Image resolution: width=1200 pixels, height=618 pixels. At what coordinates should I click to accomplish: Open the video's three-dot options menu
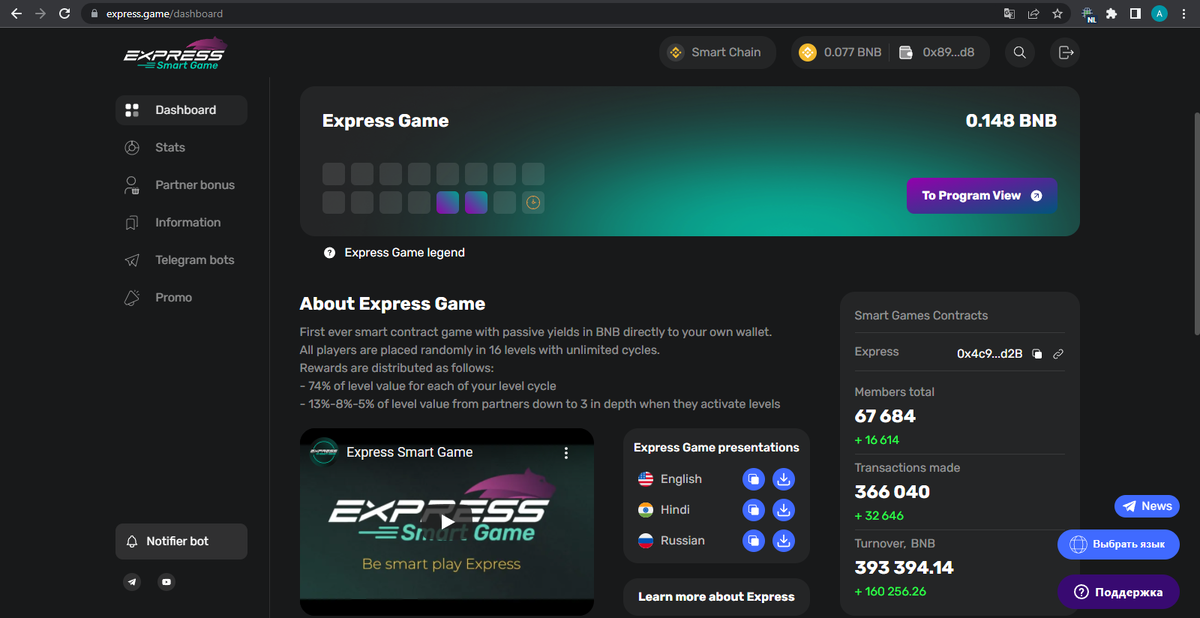pos(566,453)
